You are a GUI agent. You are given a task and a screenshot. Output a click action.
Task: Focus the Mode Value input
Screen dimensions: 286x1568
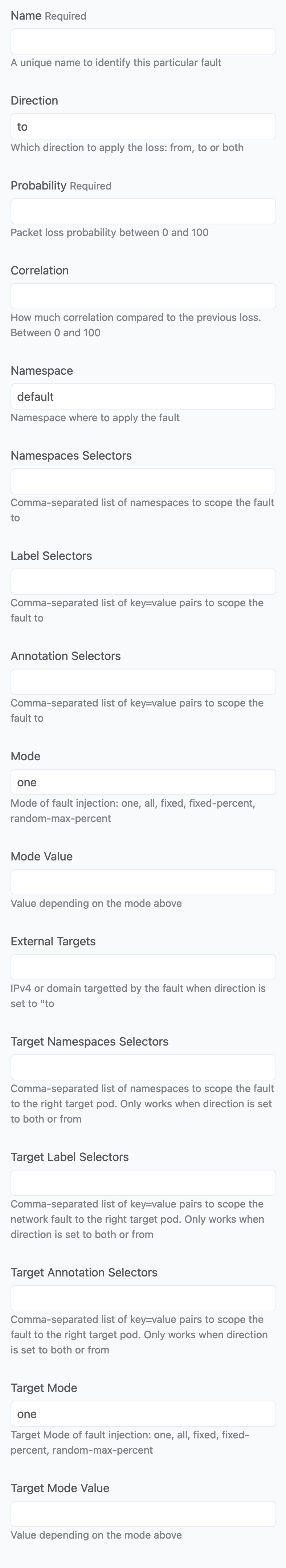pyautogui.click(x=143, y=882)
